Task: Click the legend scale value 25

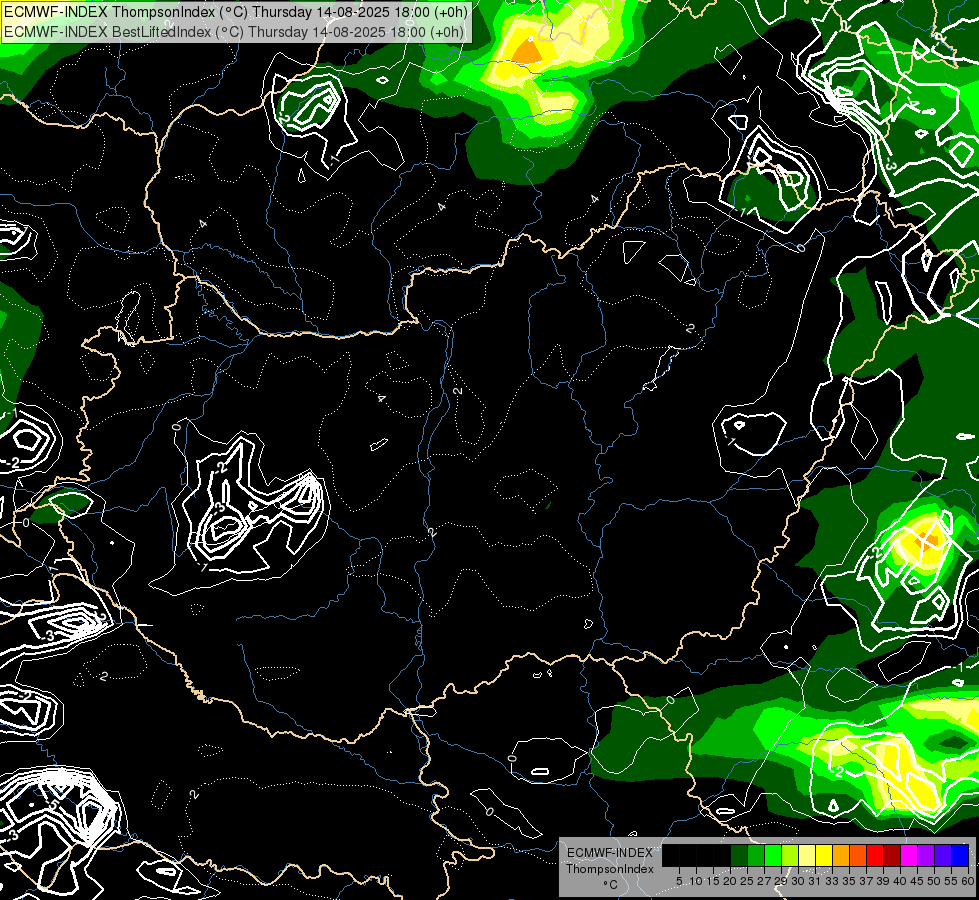Action: coord(747,881)
